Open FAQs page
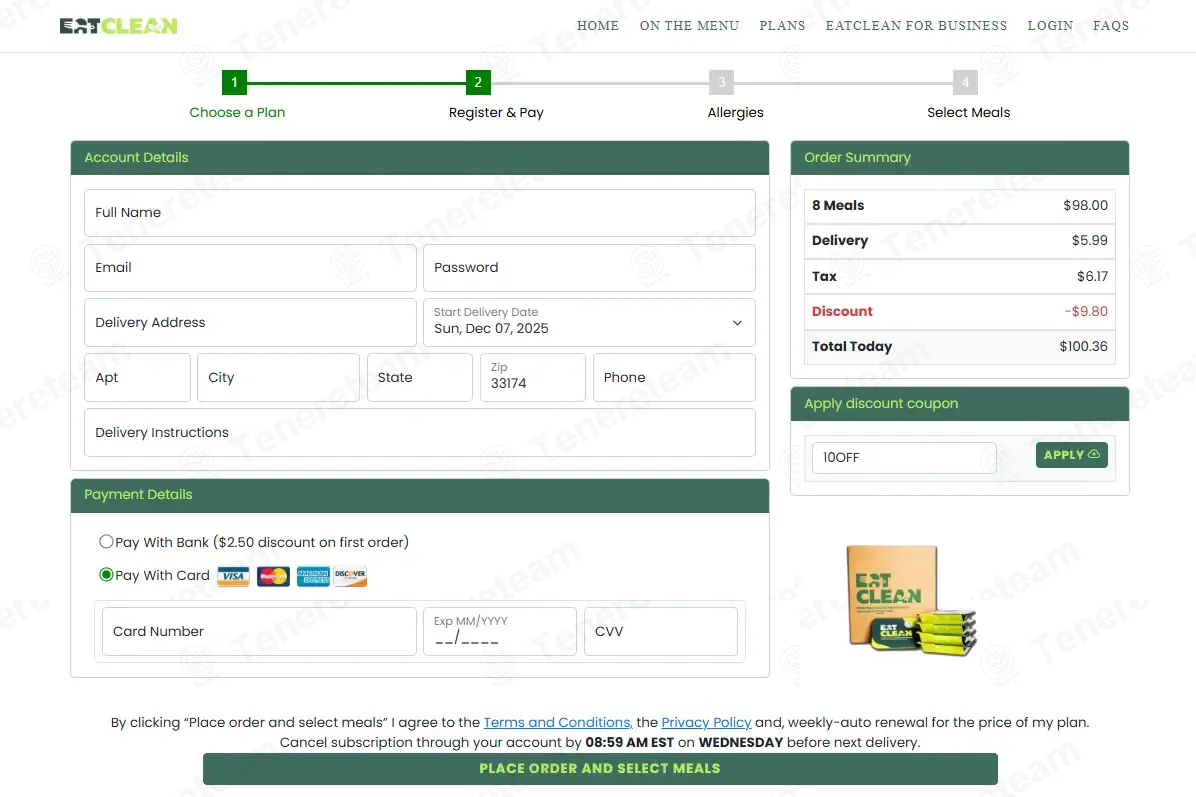Screen dimensions: 1196x797 pyautogui.click(x=1111, y=26)
